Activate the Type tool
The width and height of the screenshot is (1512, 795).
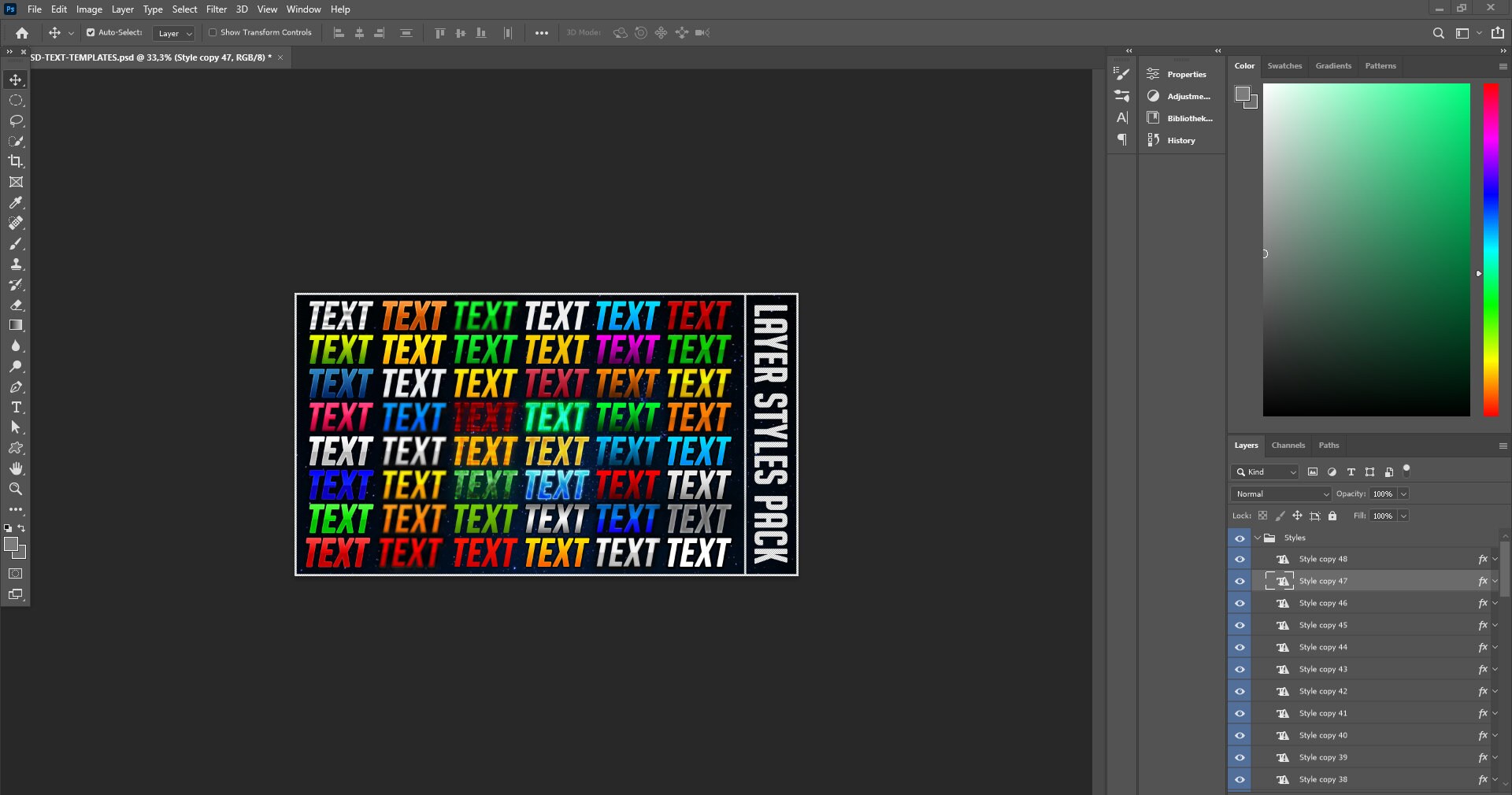pyautogui.click(x=16, y=407)
